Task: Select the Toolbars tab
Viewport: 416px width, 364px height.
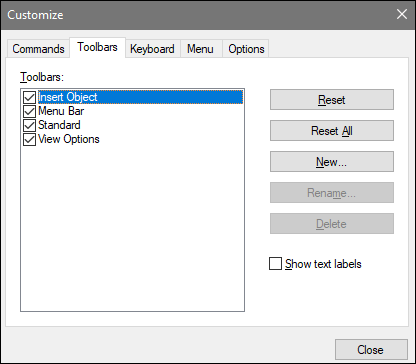Action: [x=97, y=47]
